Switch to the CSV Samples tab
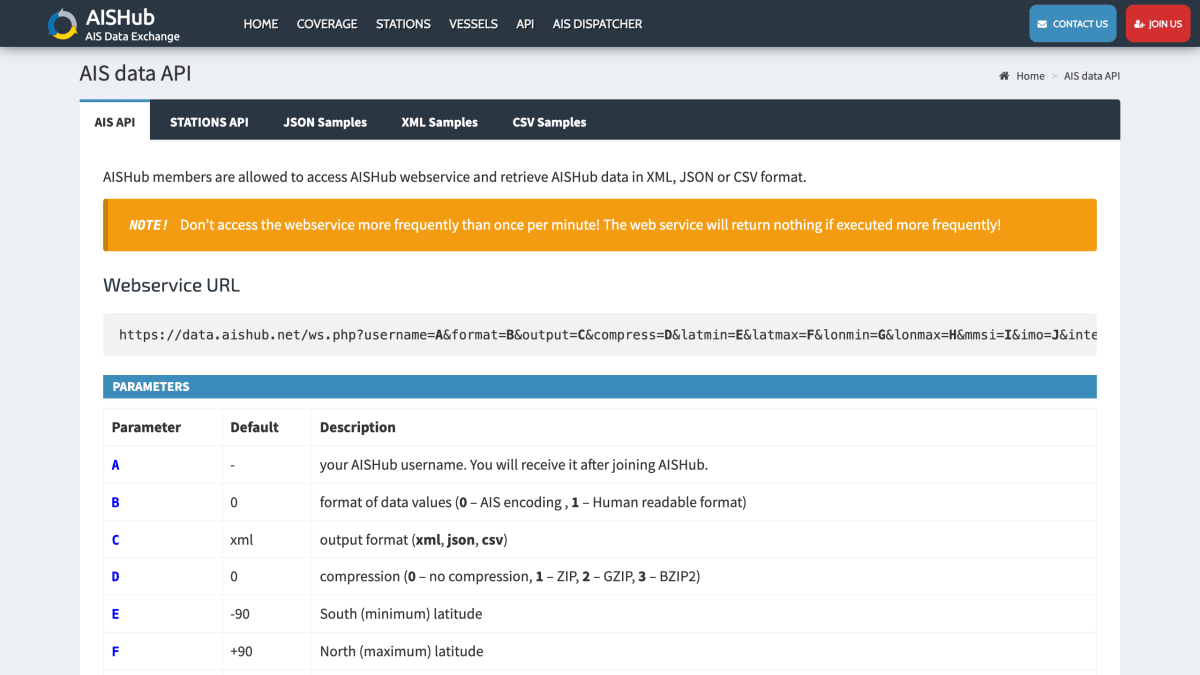This screenshot has width=1200, height=675. 549,122
